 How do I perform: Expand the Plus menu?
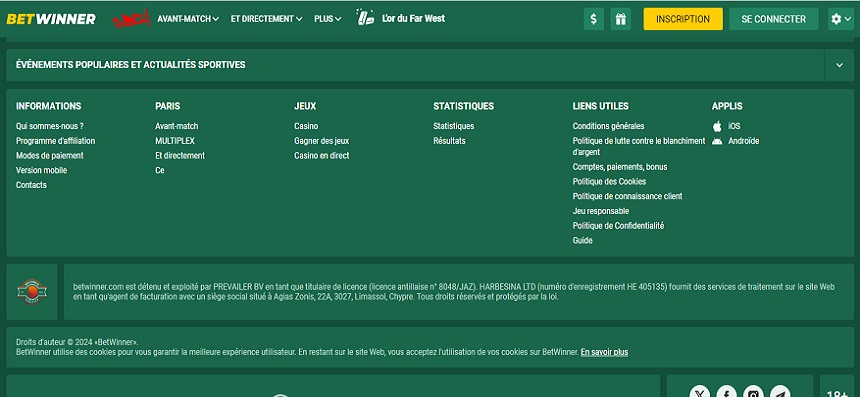tap(327, 19)
